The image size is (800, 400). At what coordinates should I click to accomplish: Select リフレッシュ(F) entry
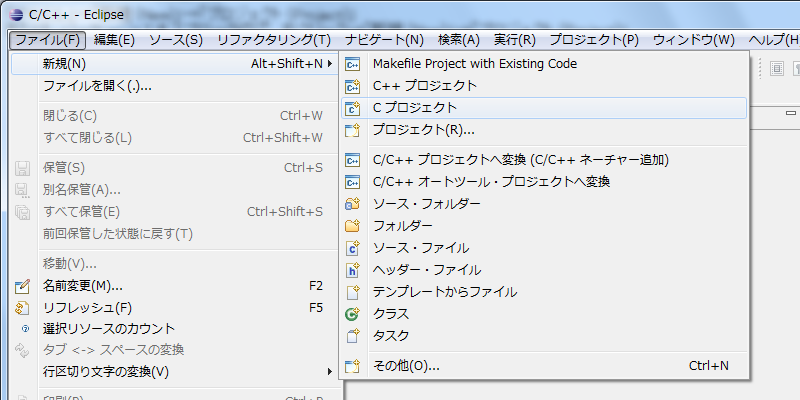click(174, 308)
